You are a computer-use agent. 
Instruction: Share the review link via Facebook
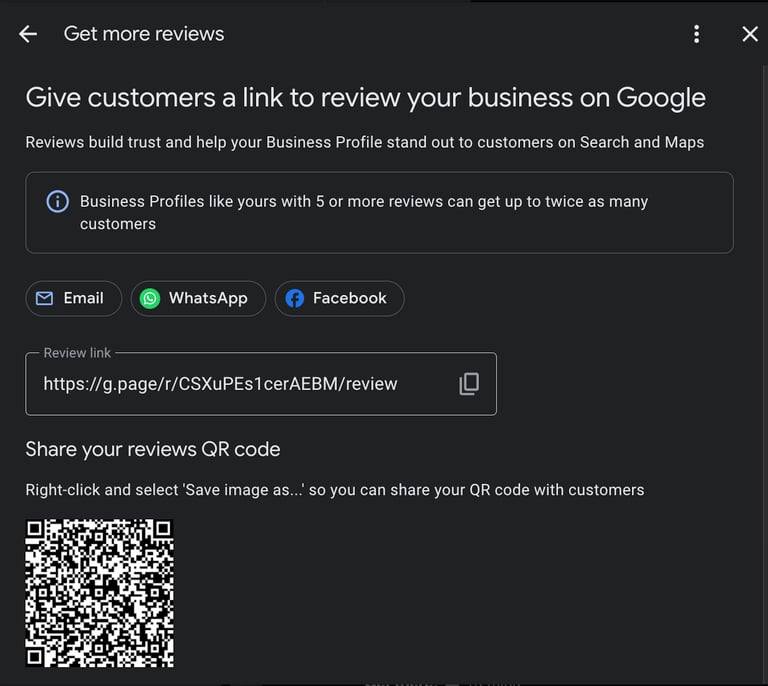(x=339, y=298)
